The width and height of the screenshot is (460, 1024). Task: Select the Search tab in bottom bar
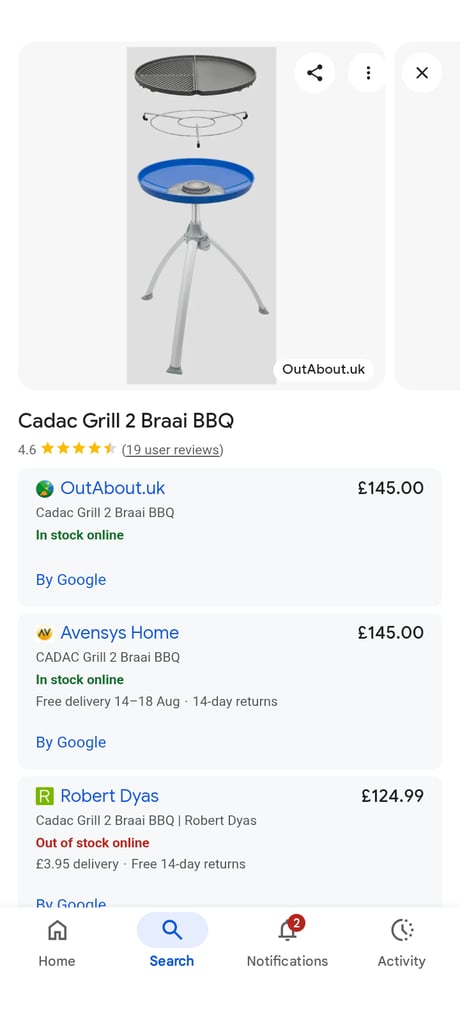[172, 943]
